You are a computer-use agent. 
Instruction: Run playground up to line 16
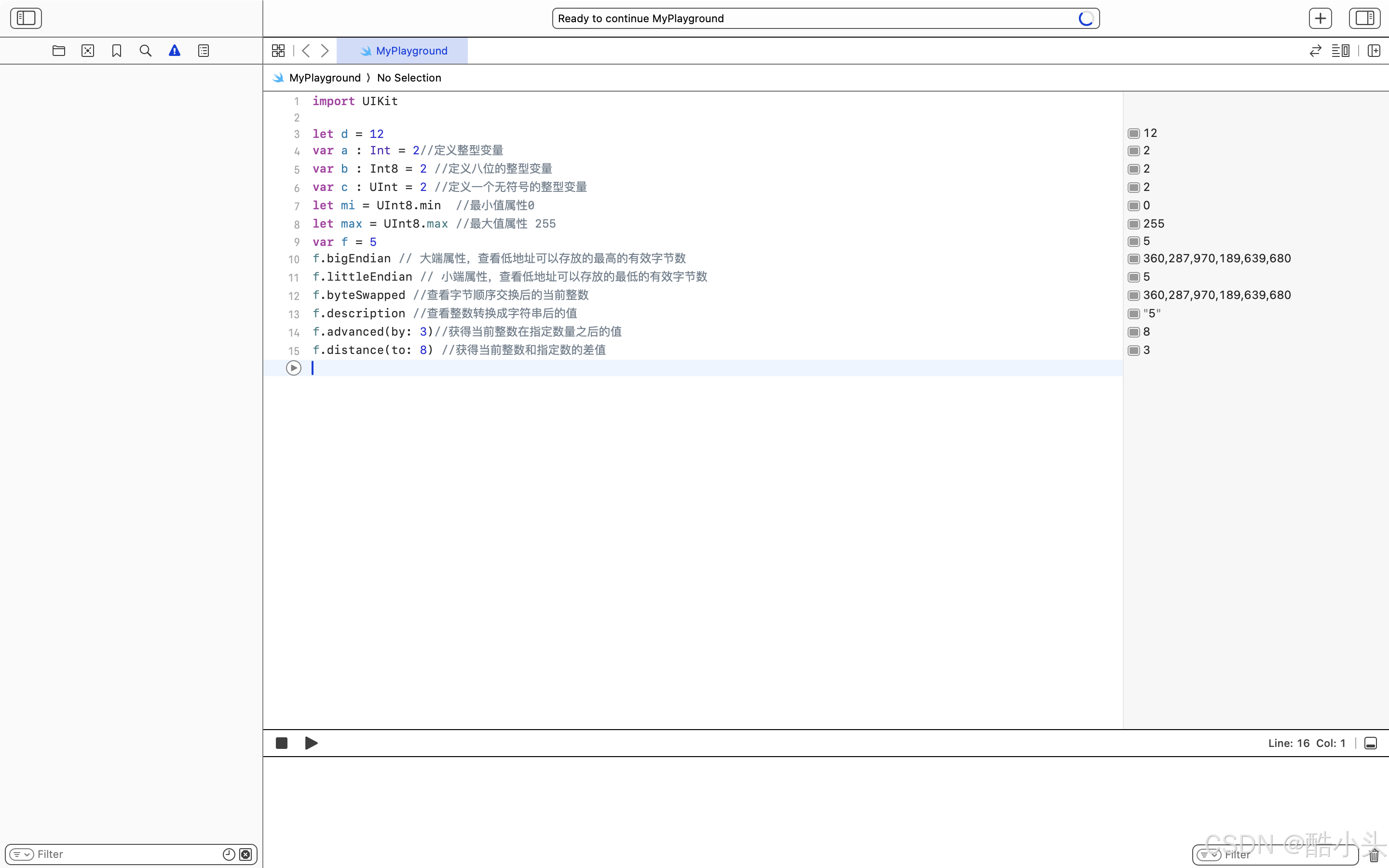click(x=293, y=368)
